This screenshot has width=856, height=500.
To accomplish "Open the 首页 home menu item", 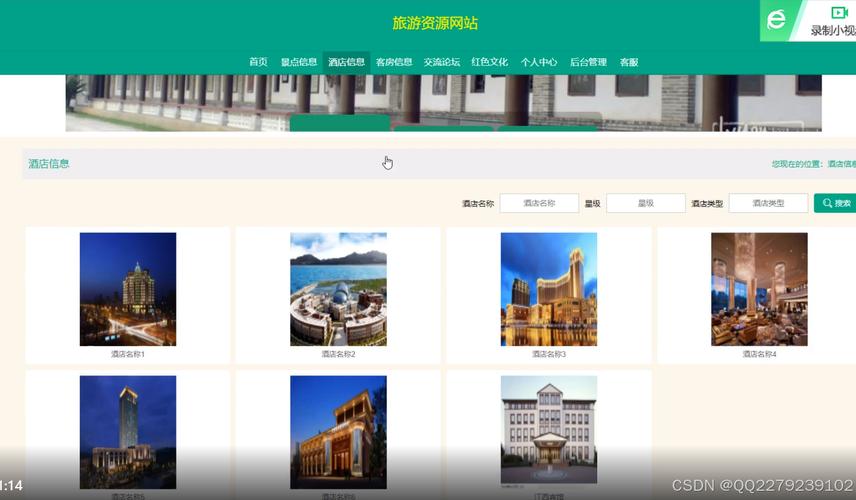I will (258, 62).
